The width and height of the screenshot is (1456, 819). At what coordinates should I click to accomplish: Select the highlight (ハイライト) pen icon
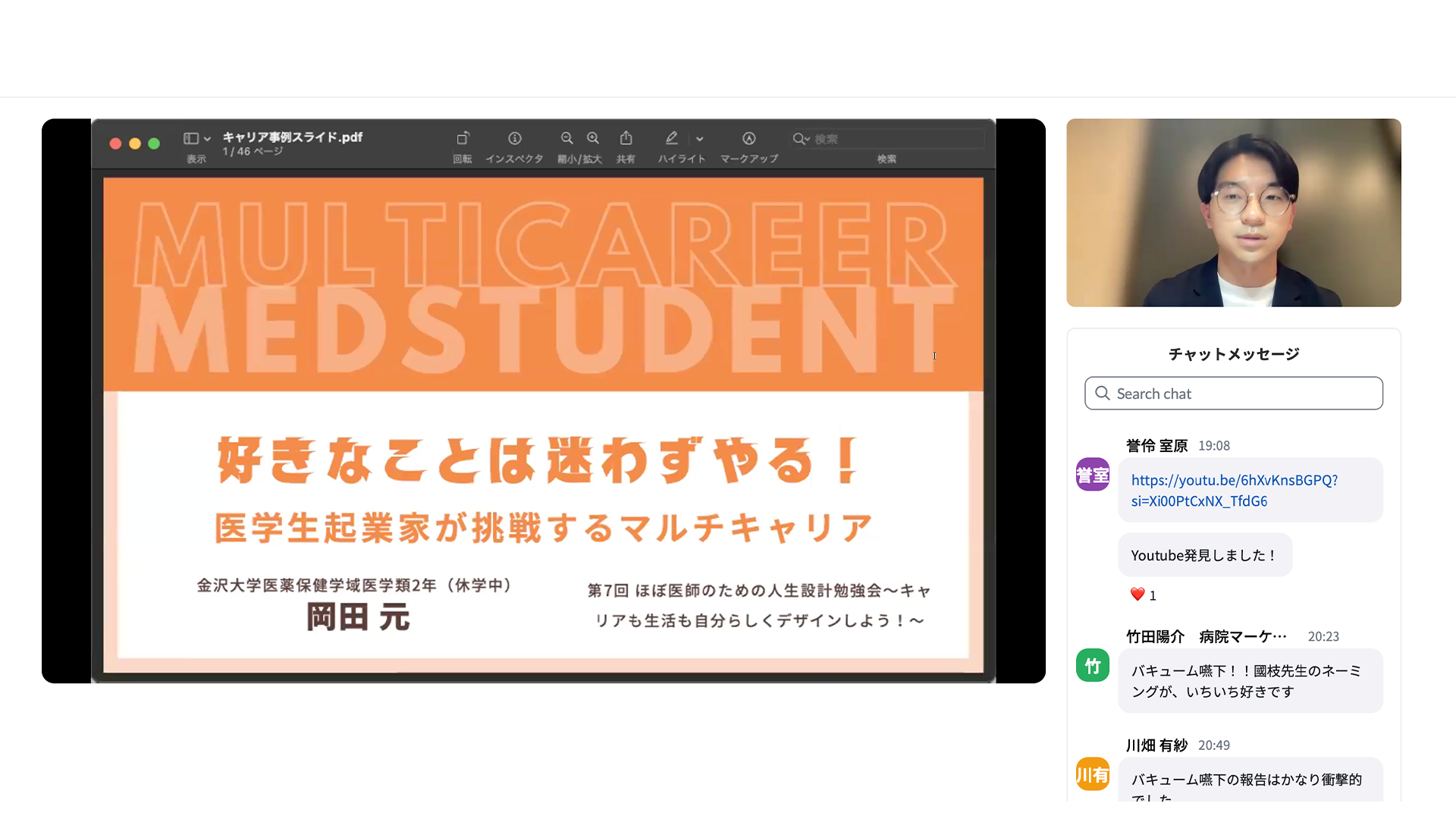click(672, 139)
